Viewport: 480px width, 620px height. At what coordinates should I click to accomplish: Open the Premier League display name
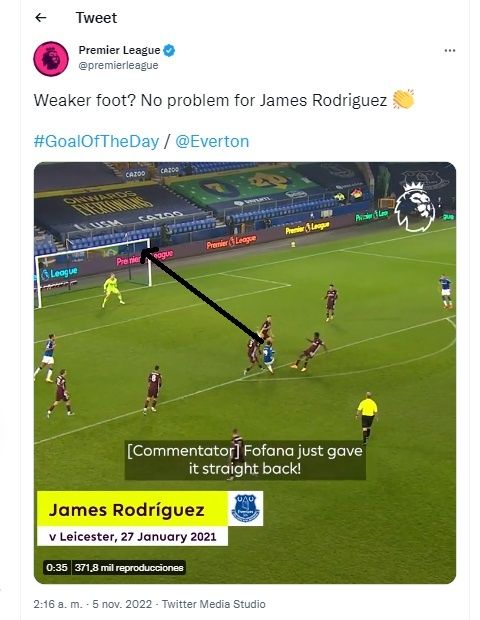point(119,50)
